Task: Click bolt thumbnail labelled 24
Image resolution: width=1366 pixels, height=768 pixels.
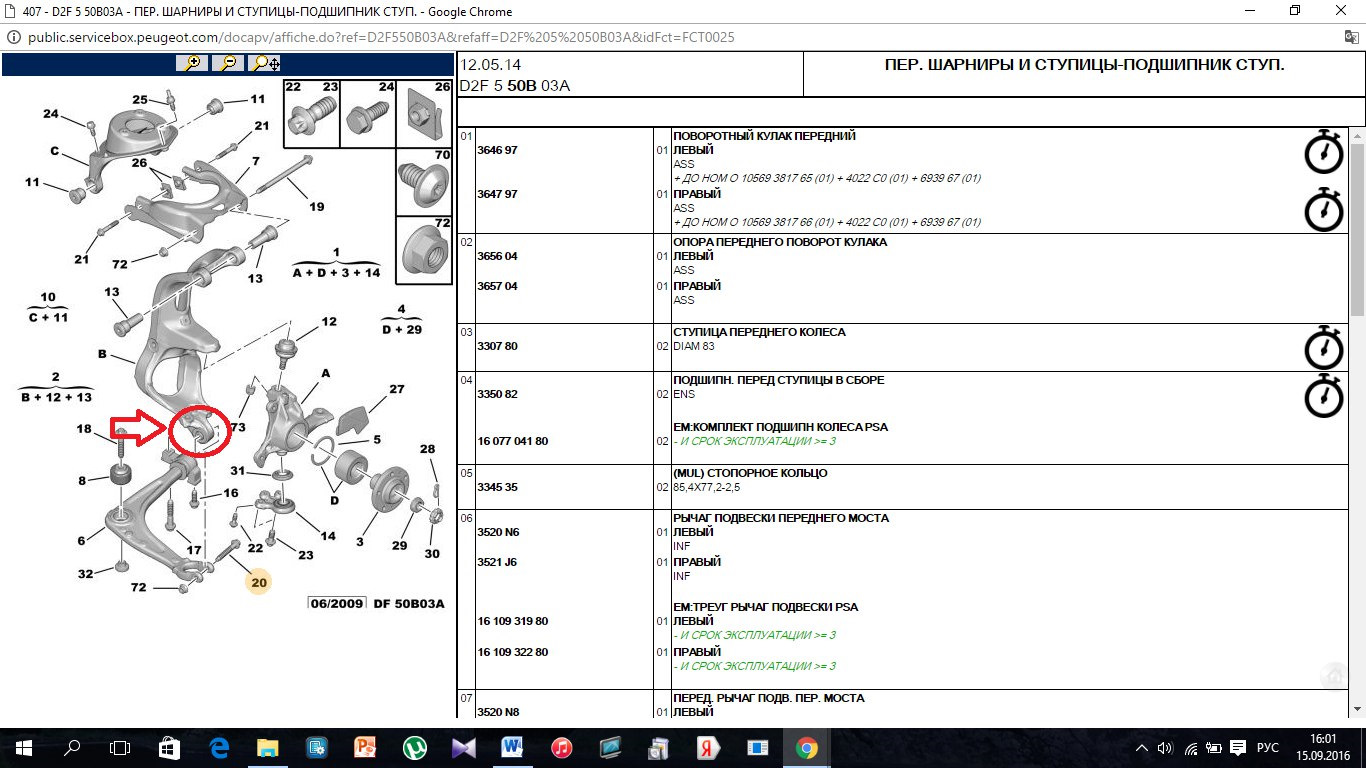Action: coord(369,114)
